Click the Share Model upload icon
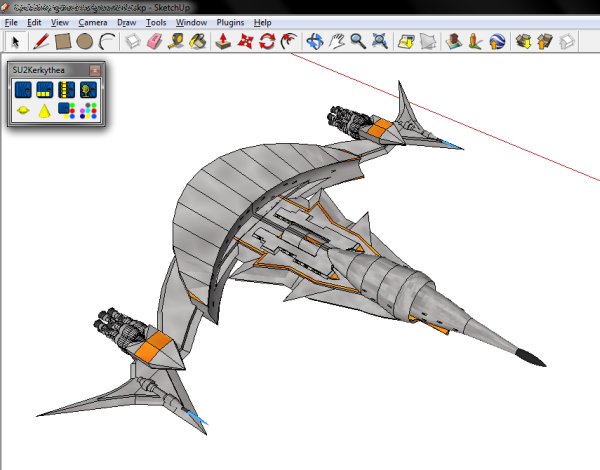Viewport: 600px width, 470px height. tap(545, 41)
